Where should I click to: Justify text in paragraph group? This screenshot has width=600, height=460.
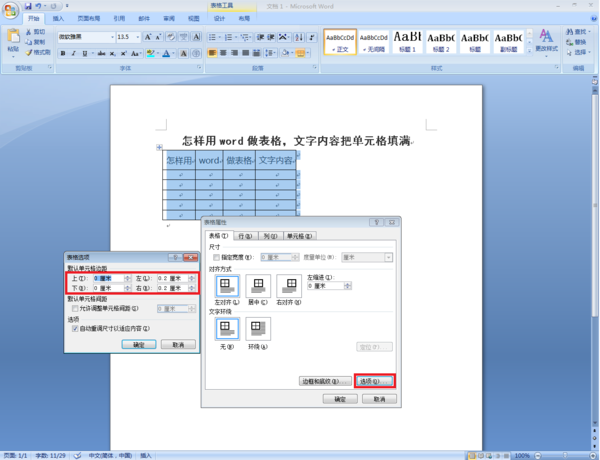(245, 53)
